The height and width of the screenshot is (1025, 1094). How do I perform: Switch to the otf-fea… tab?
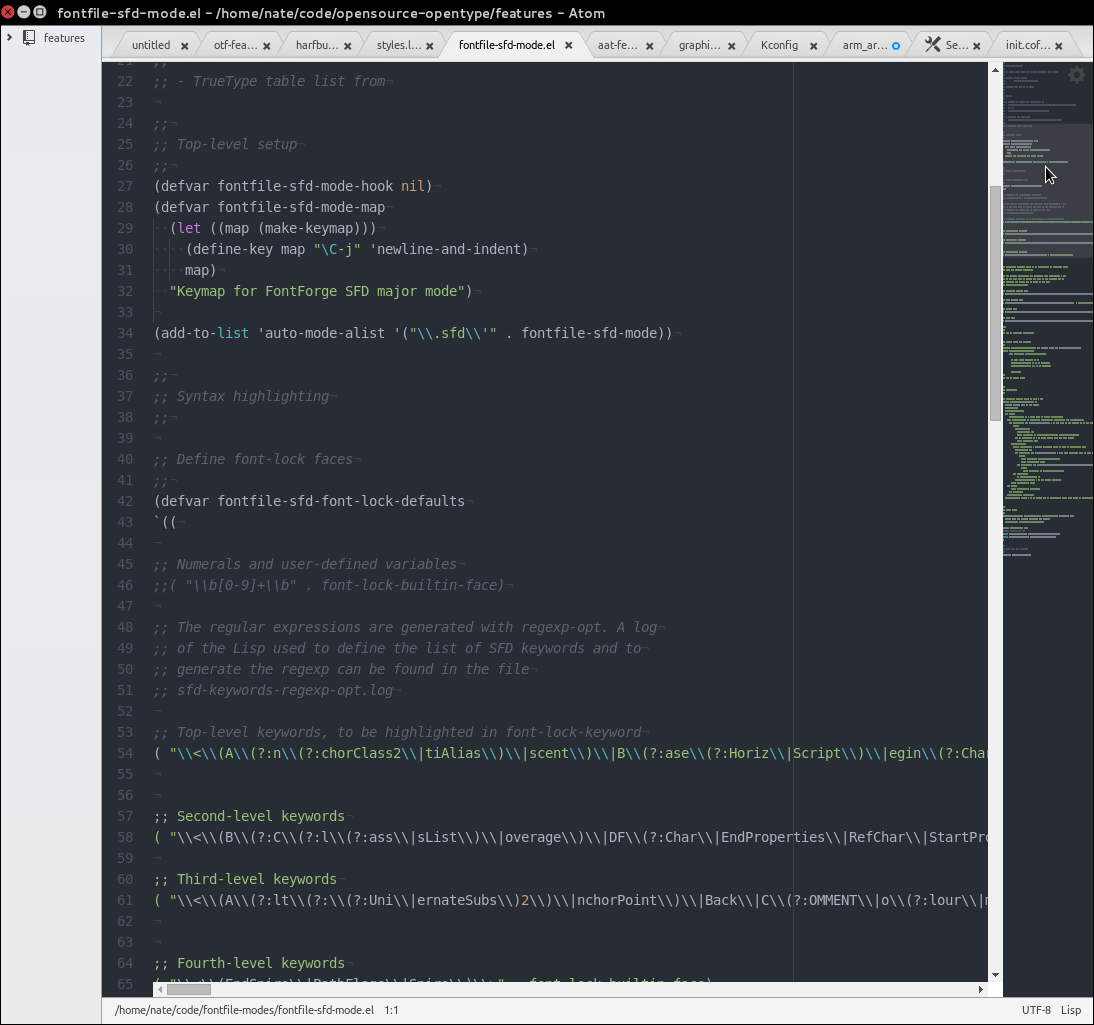(235, 45)
